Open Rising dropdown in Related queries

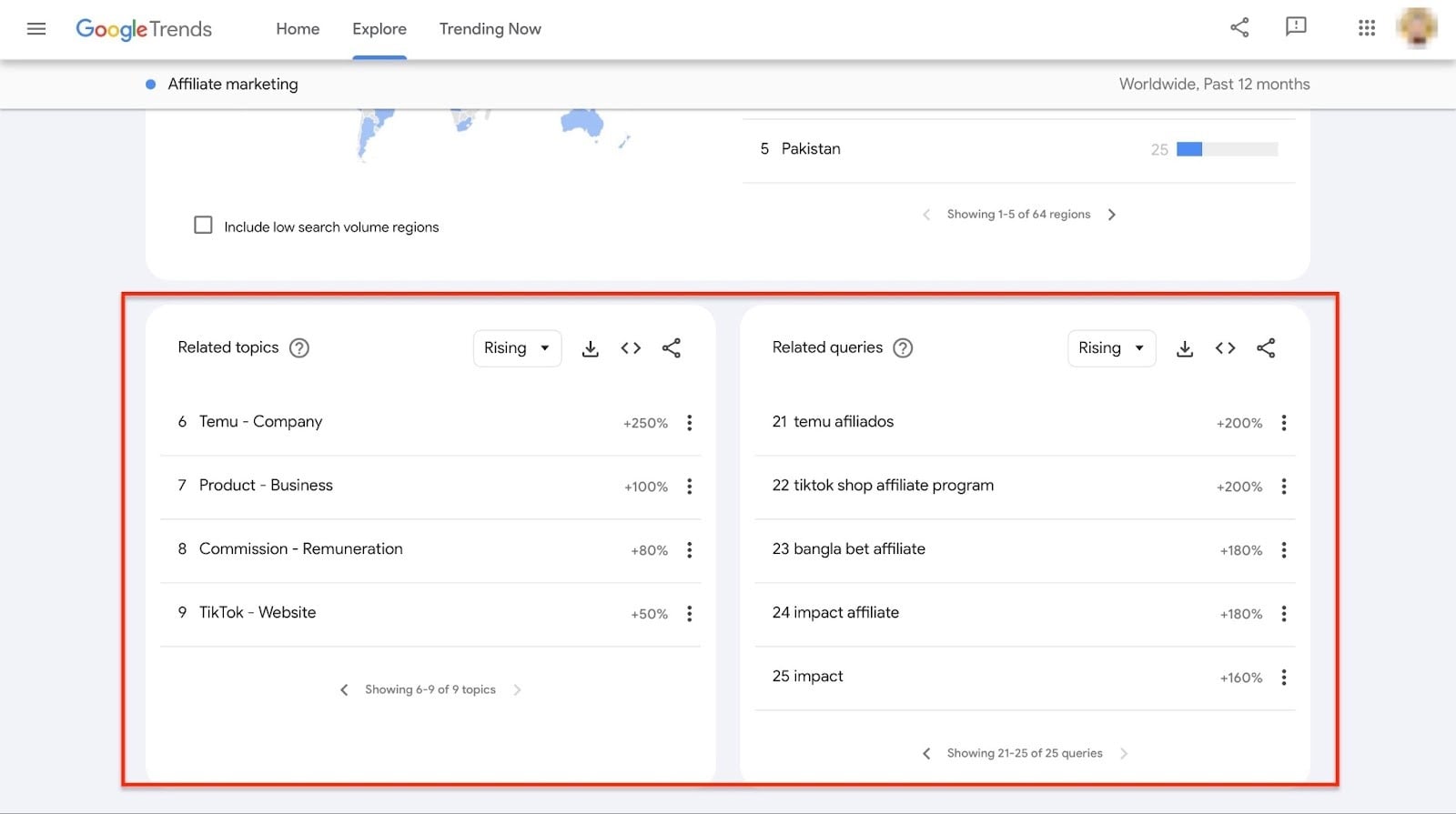click(x=1111, y=348)
